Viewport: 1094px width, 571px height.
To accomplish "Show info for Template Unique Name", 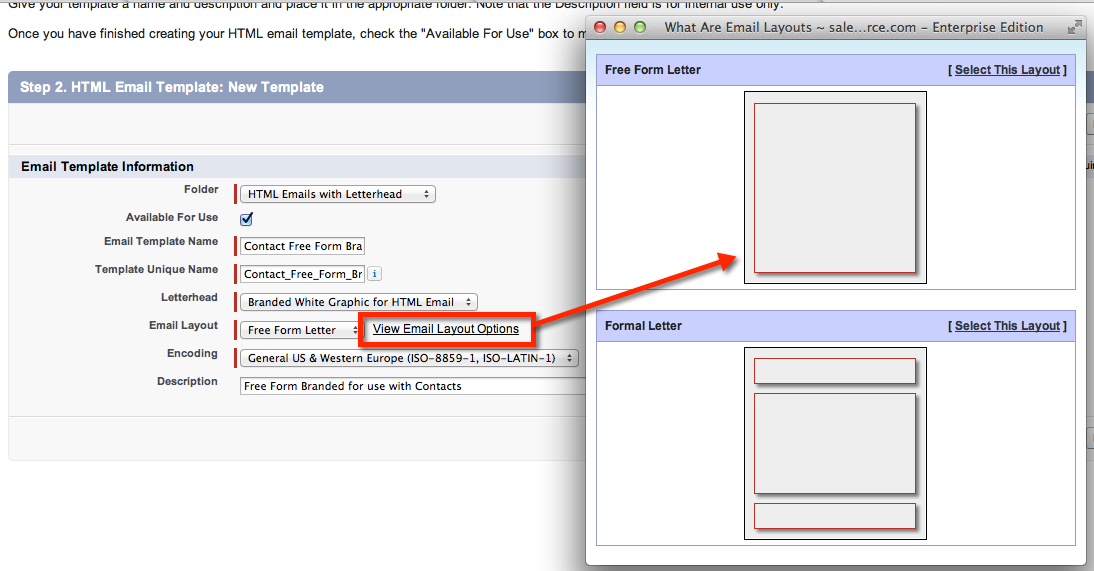I will point(375,274).
